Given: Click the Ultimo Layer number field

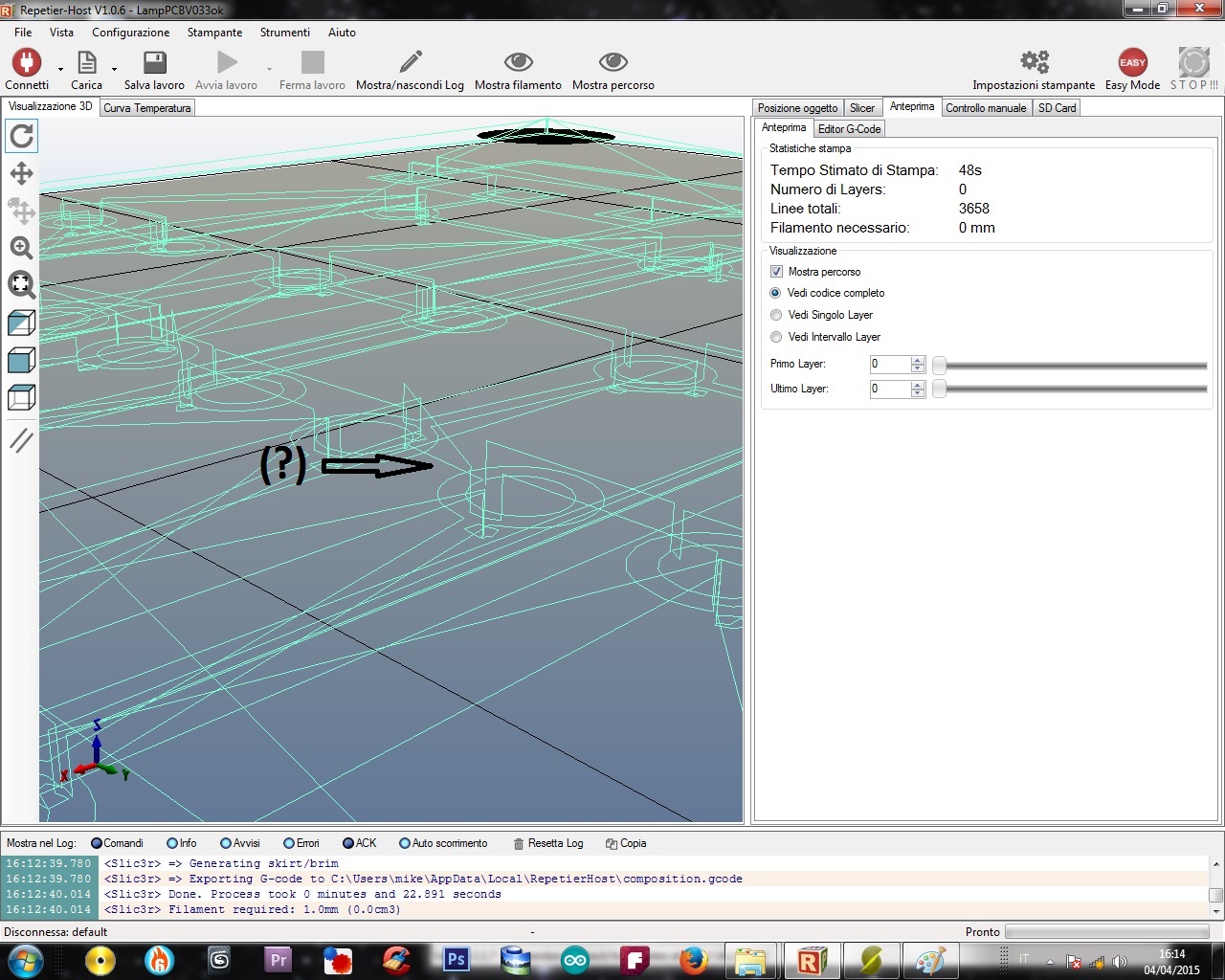Looking at the screenshot, I should click(890, 389).
